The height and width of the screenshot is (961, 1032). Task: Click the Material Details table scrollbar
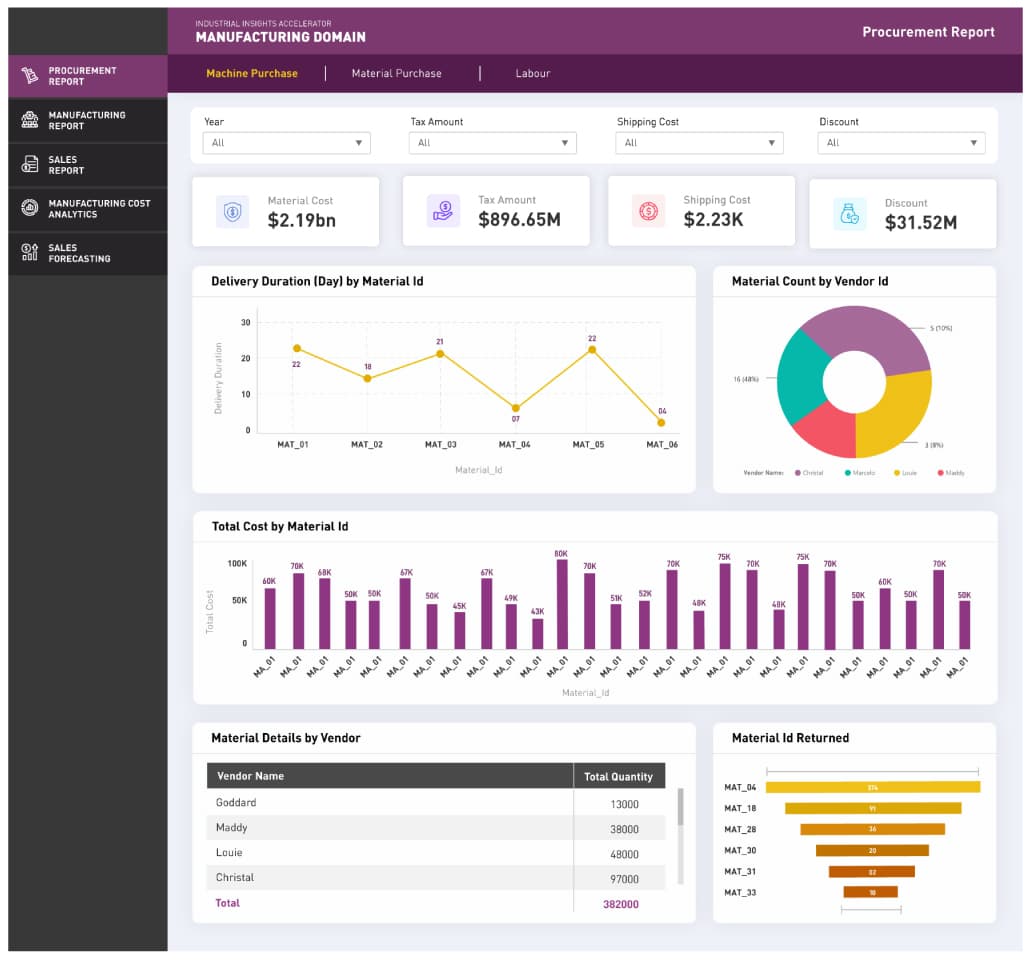click(x=681, y=807)
